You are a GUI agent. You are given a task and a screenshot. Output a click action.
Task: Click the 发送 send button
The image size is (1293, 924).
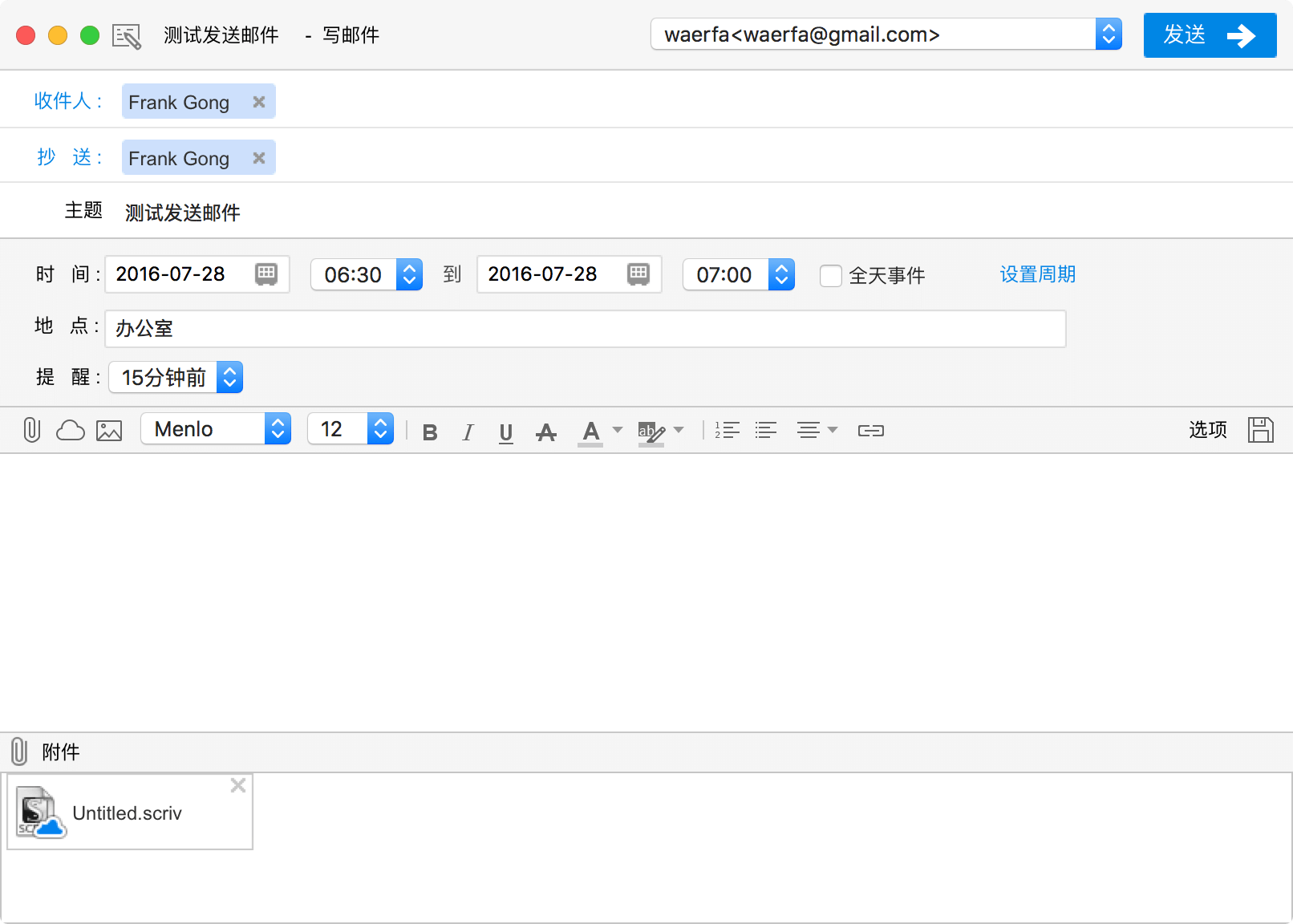1210,35
